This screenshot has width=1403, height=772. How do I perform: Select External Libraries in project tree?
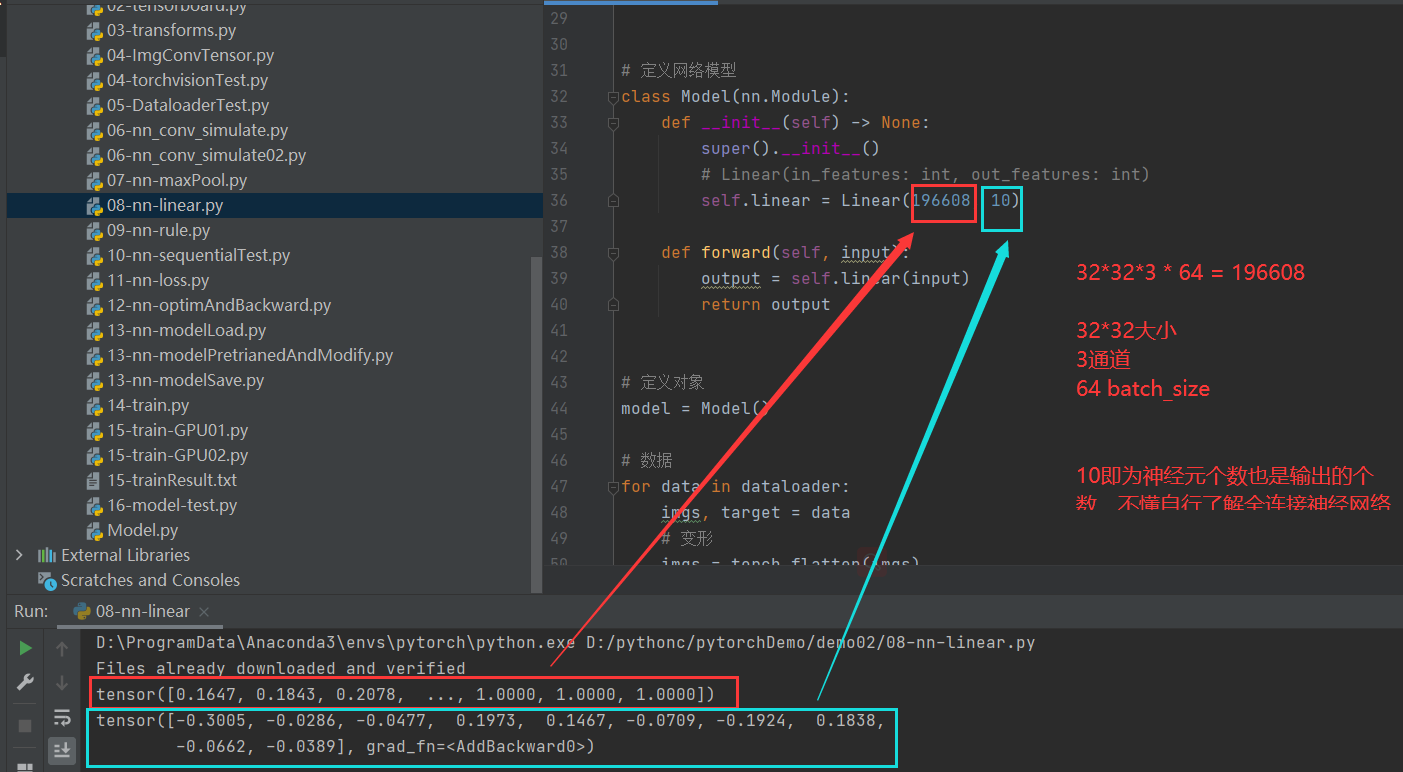point(125,555)
